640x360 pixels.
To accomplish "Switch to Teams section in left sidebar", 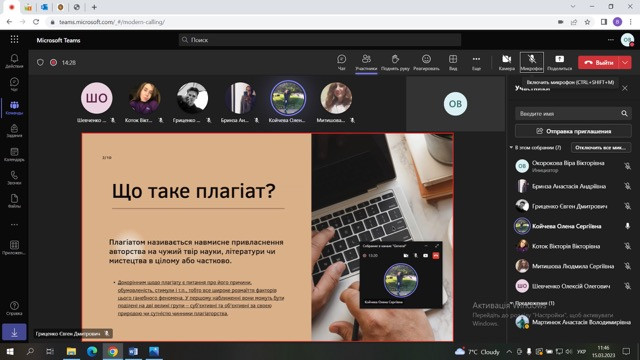I will click(14, 108).
